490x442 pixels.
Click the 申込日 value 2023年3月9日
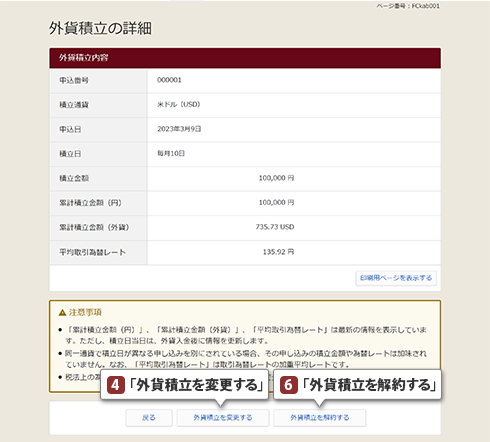pos(179,129)
